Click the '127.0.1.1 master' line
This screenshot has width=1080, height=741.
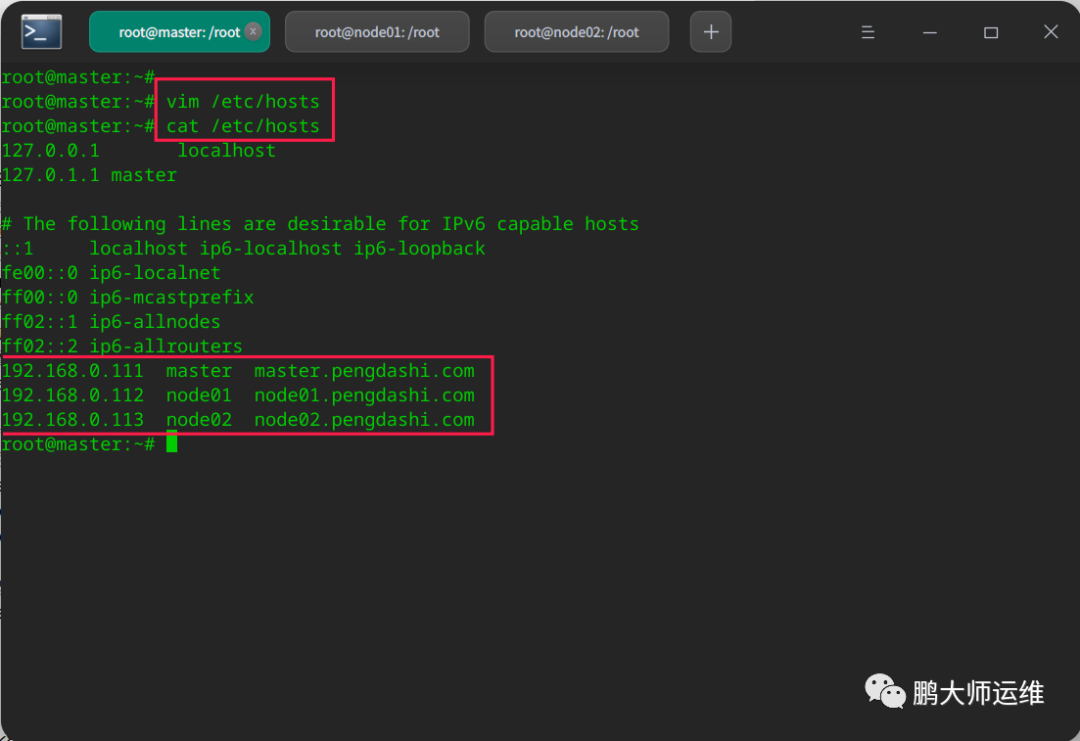tap(89, 175)
